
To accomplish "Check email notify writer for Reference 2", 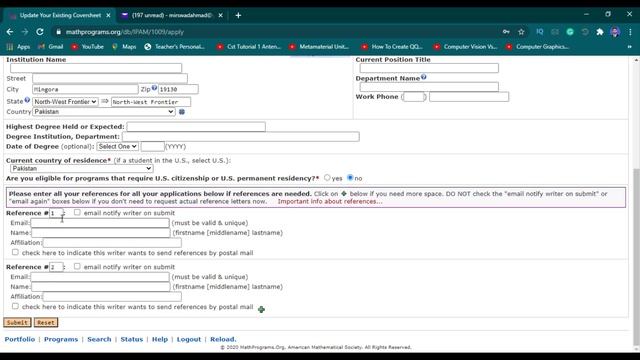I will (77, 266).
